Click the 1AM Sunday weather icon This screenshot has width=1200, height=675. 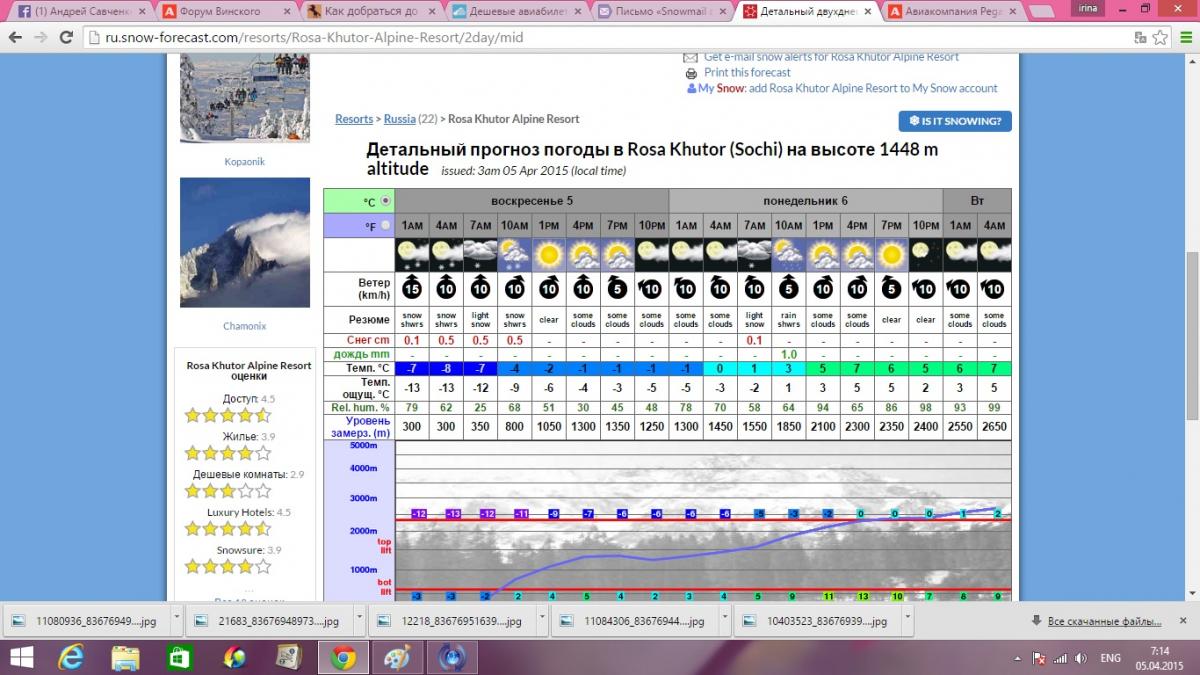point(412,253)
